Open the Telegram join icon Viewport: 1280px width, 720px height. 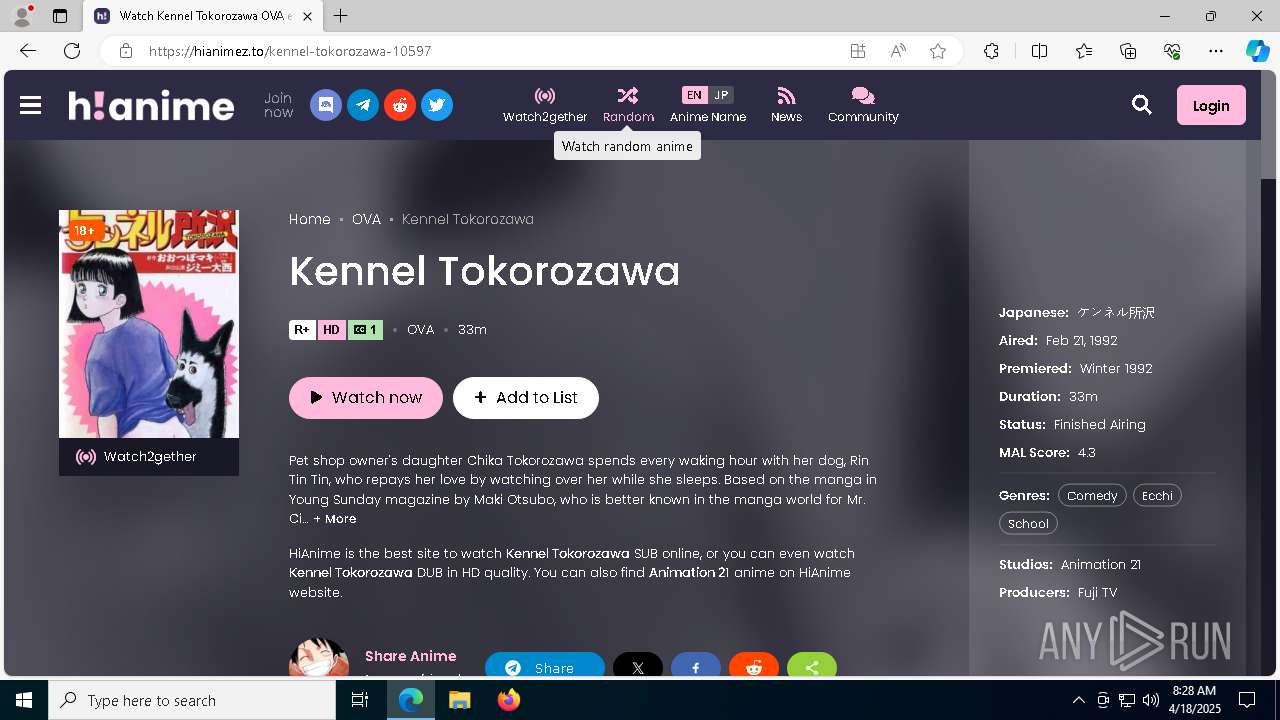tap(363, 105)
